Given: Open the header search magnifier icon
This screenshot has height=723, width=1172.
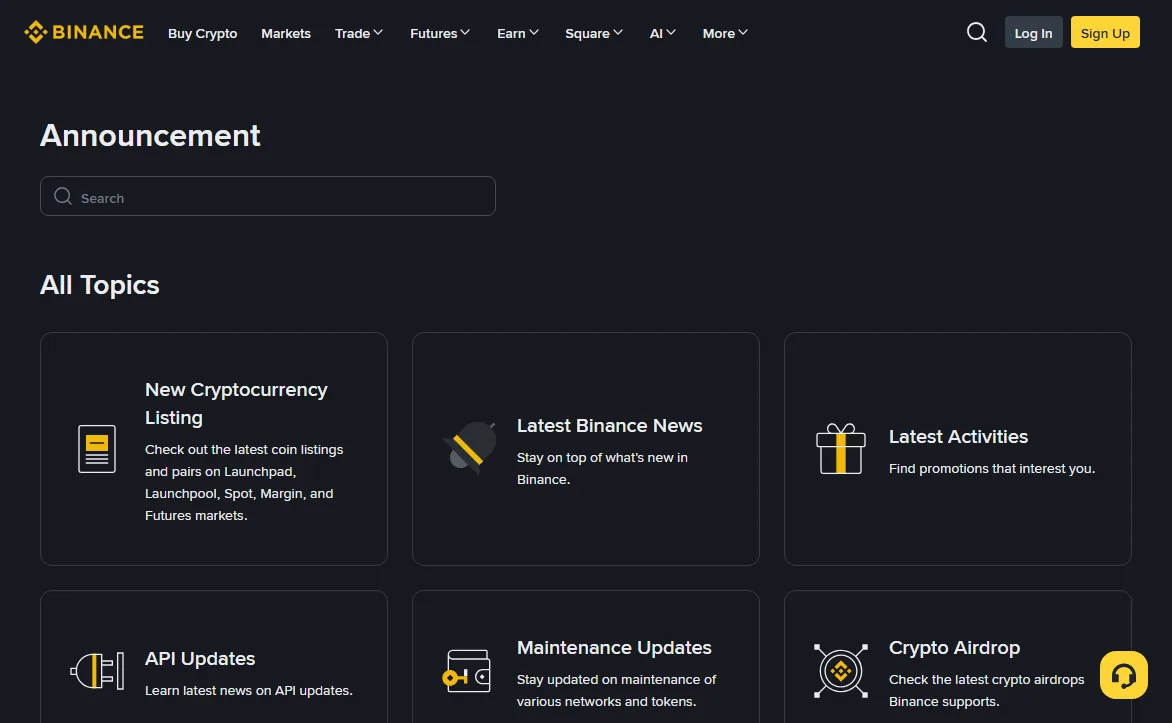Looking at the screenshot, I should [976, 32].
